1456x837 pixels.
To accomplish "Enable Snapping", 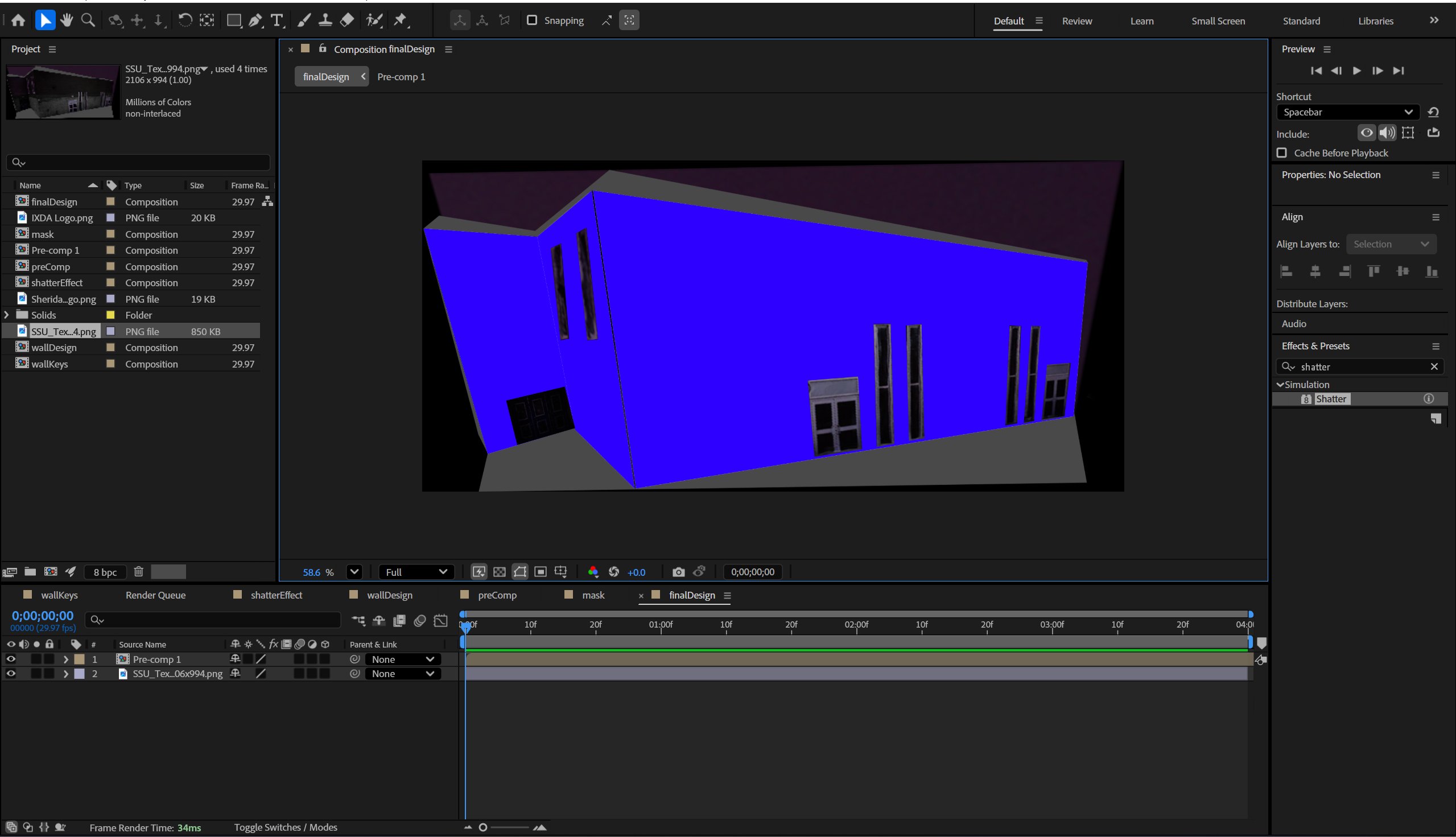I will pos(531,20).
